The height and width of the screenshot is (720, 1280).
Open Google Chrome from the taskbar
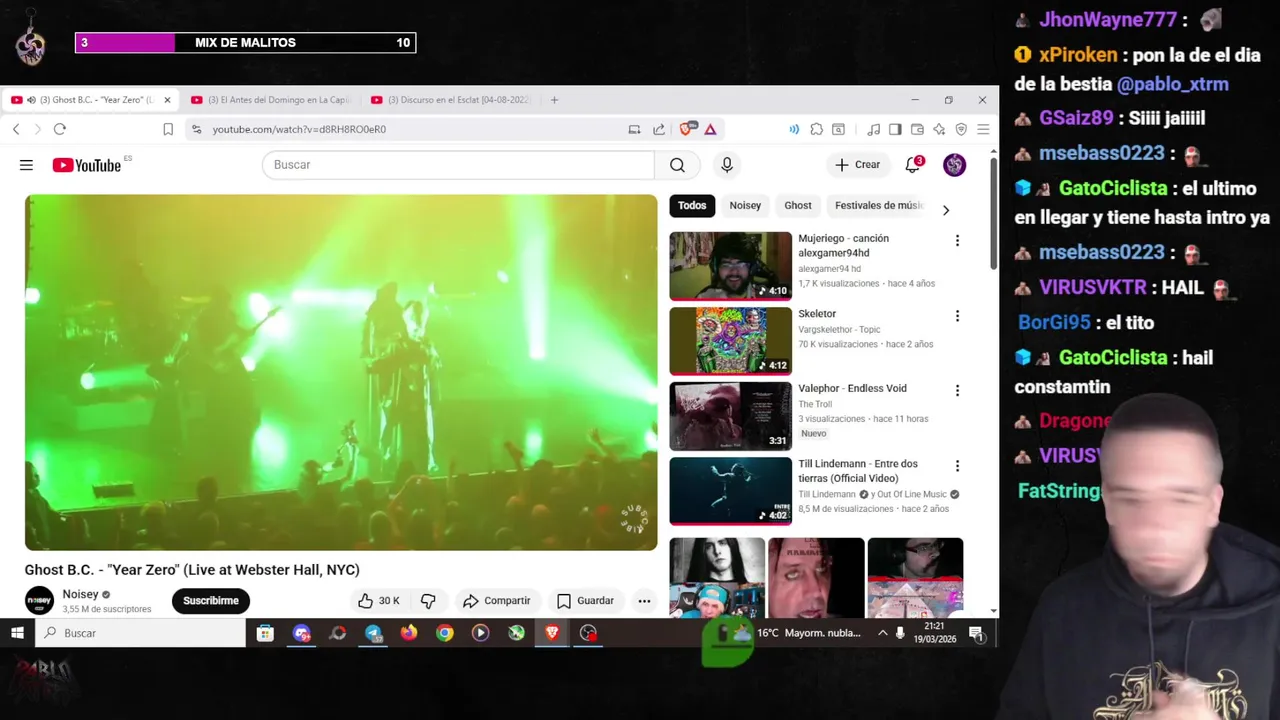coord(444,633)
